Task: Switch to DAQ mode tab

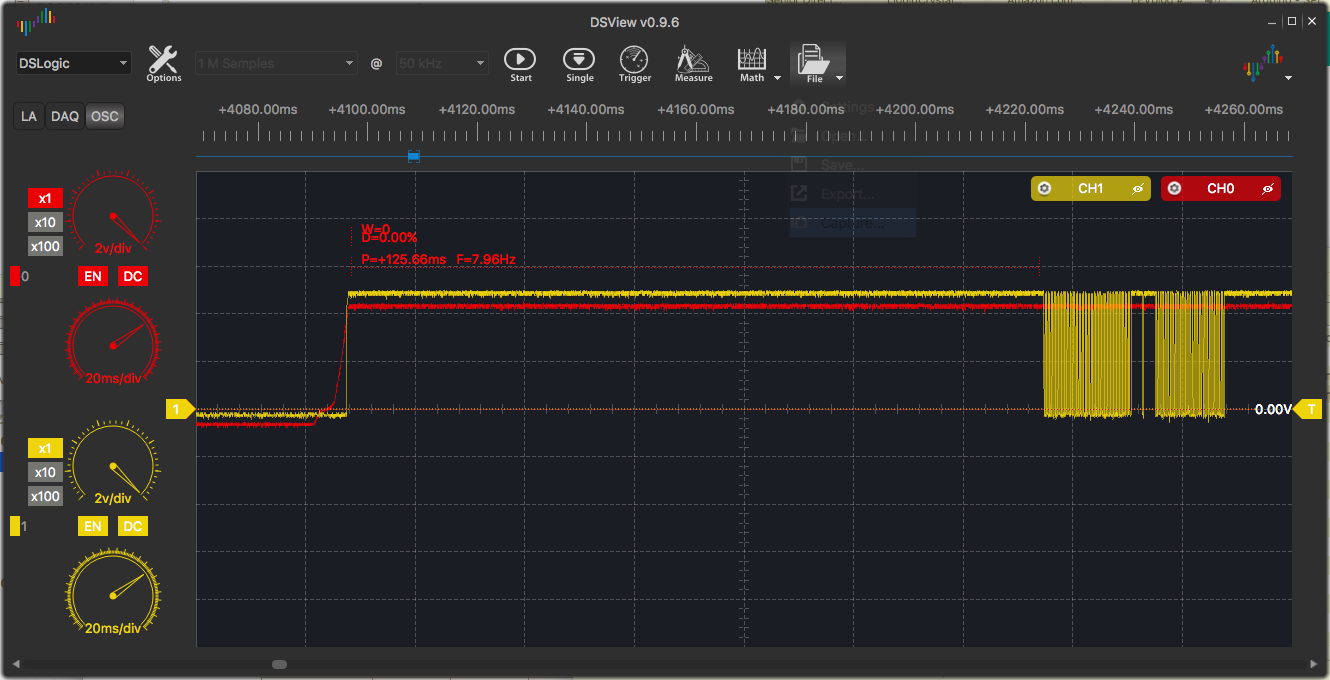Action: 65,116
